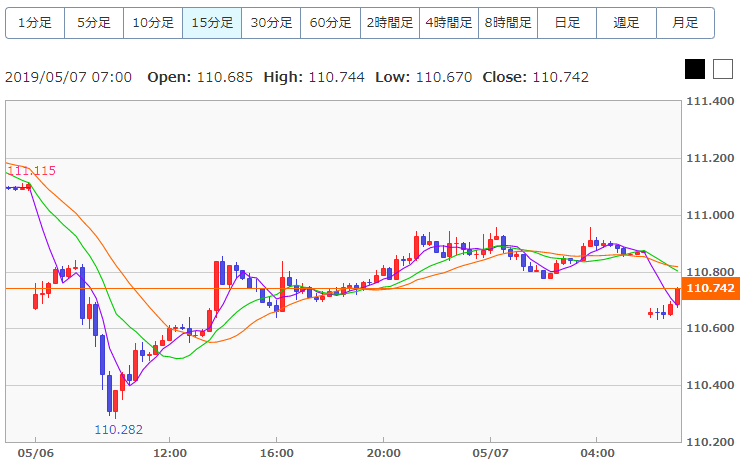Choose the 10分足 chart interval

(x=153, y=22)
